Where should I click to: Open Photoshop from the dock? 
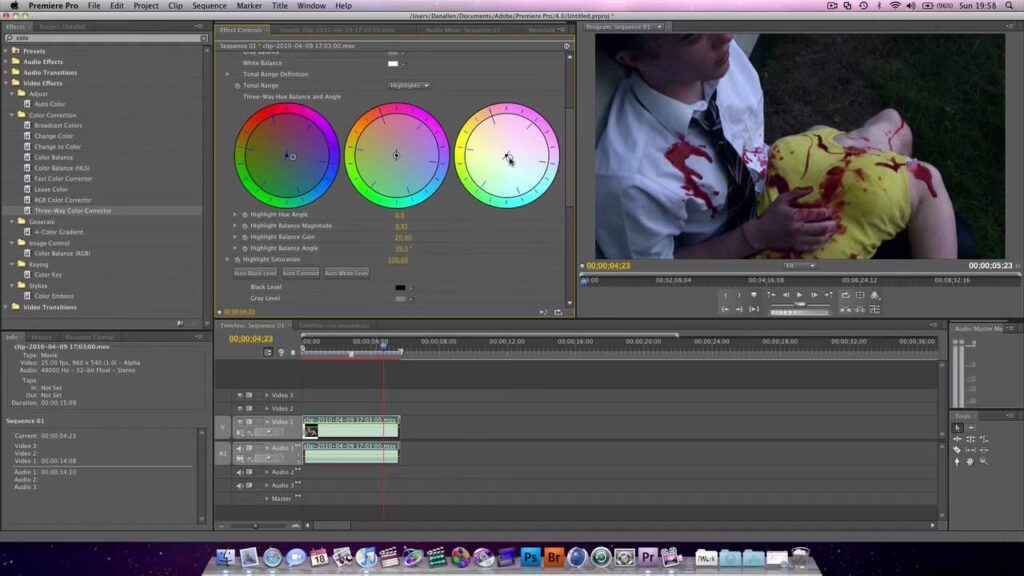531,556
